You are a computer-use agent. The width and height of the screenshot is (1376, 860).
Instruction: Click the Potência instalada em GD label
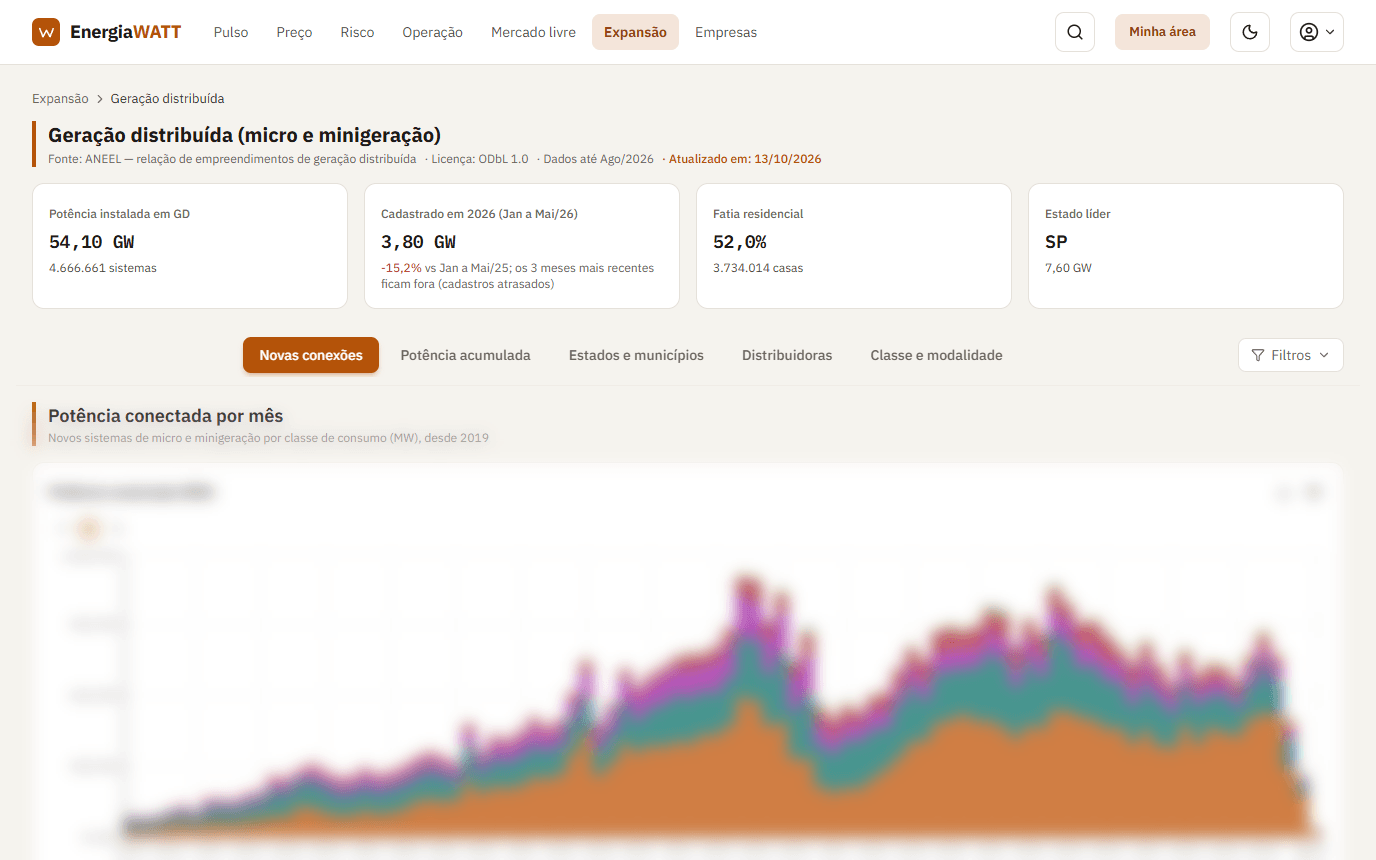point(119,214)
